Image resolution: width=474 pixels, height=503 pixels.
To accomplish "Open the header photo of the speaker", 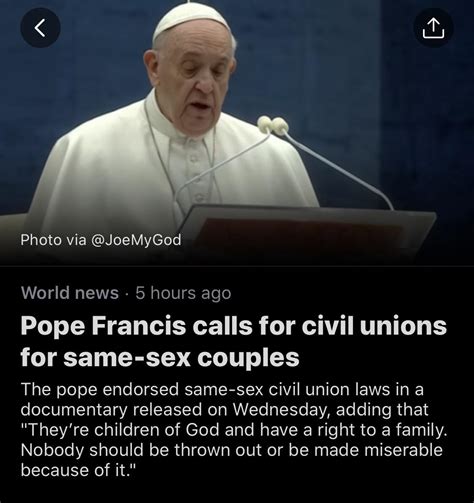I will (x=237, y=133).
